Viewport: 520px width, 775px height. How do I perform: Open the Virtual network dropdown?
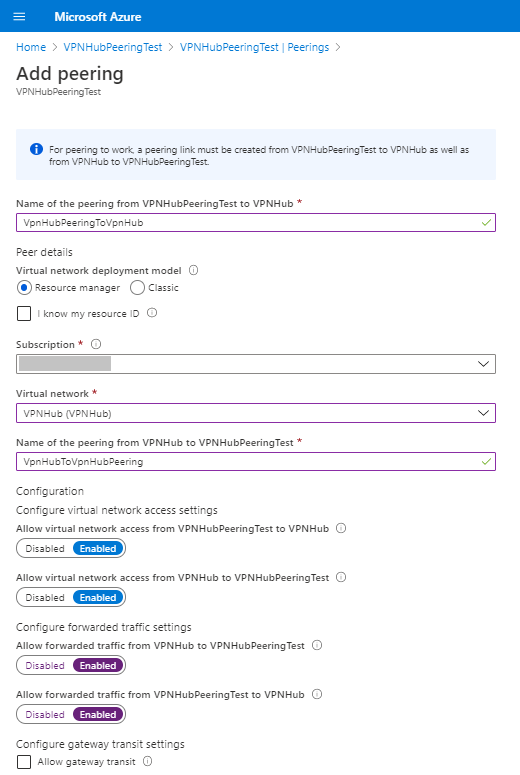pos(256,413)
